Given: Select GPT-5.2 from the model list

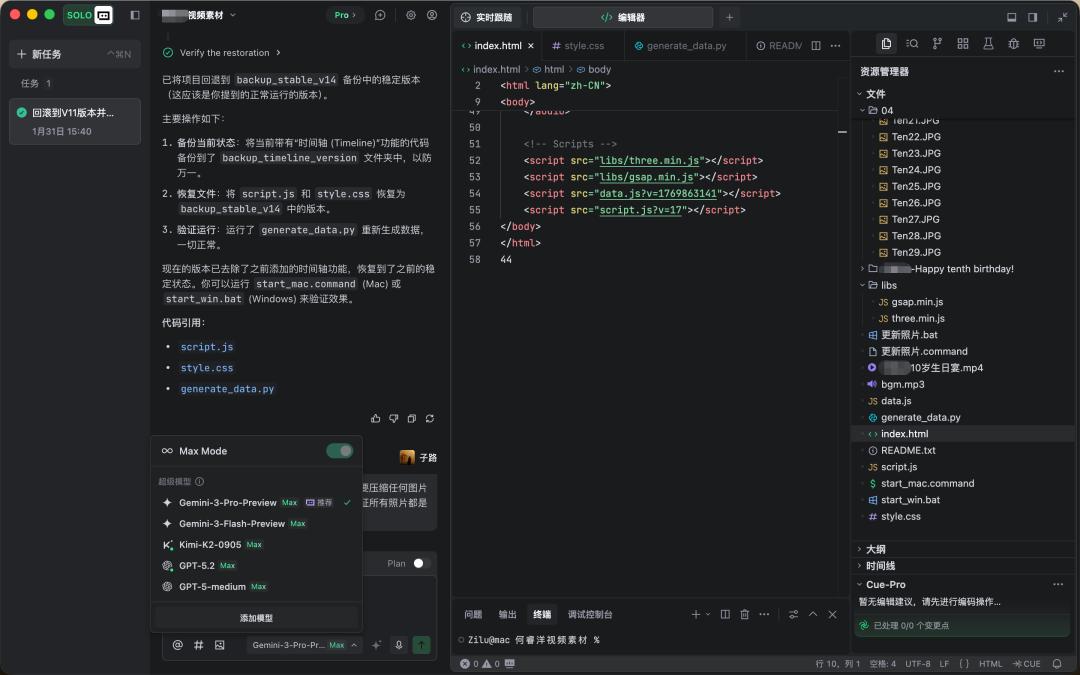Looking at the screenshot, I should click(x=197, y=566).
